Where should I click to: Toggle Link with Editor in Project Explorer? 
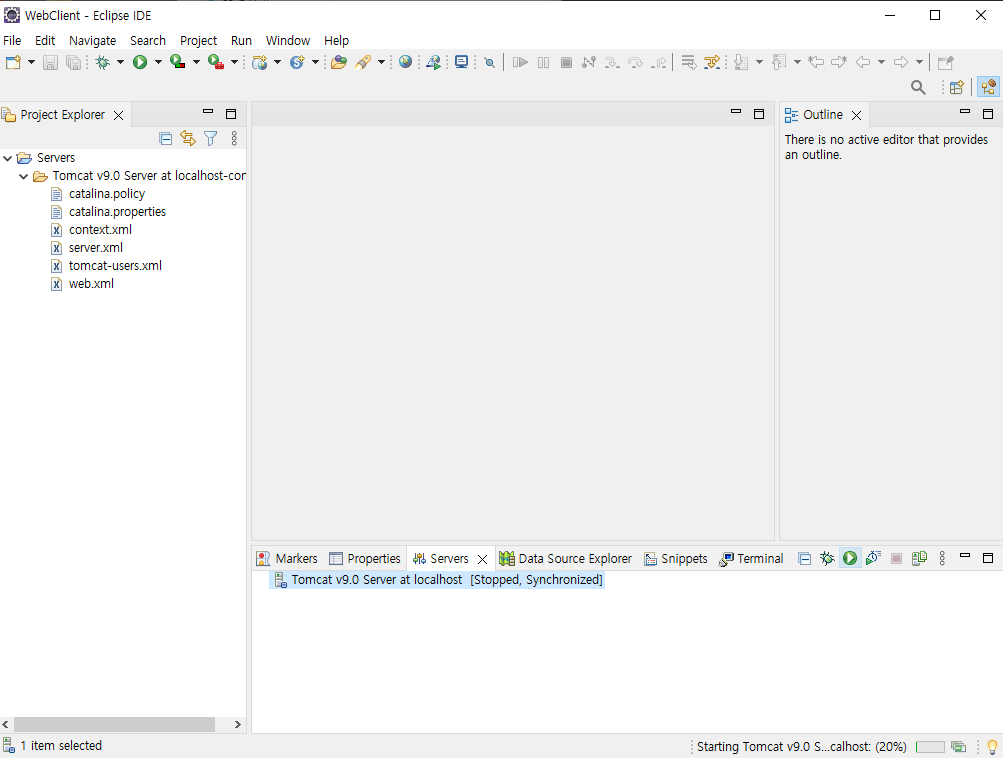point(188,138)
